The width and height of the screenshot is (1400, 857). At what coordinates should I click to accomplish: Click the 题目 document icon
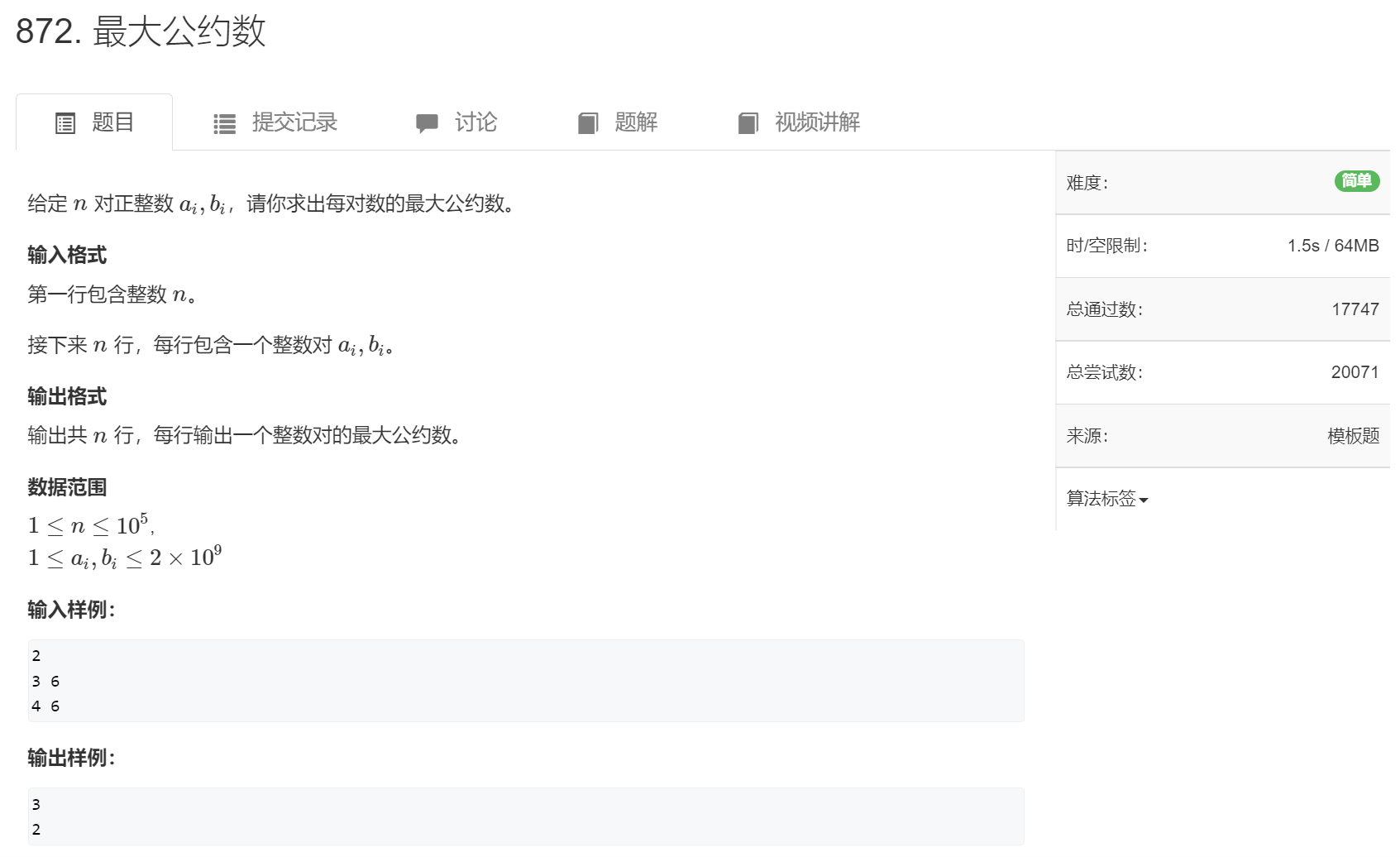(65, 122)
